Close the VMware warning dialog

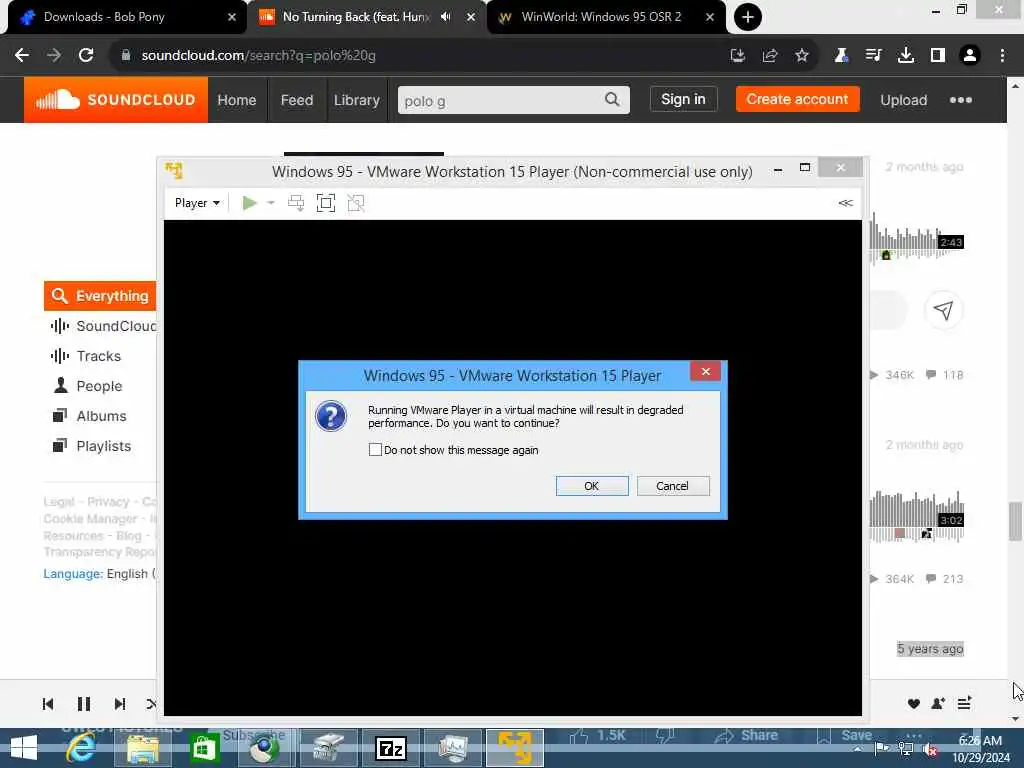[705, 372]
